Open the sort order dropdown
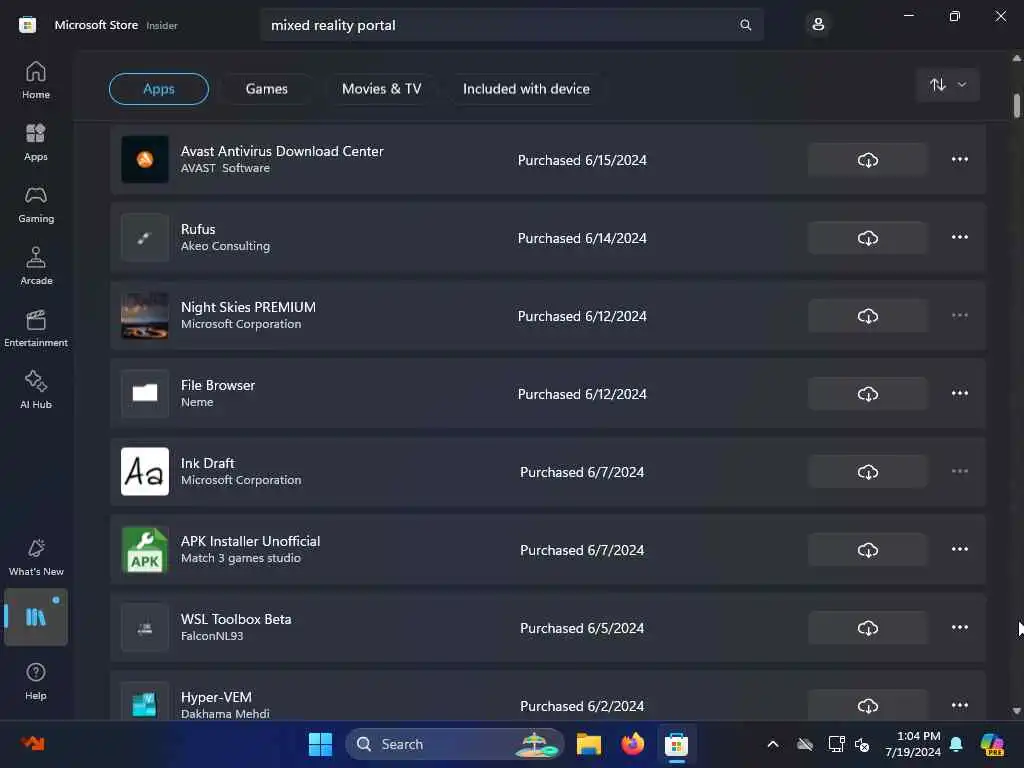Screen dimensions: 1024x768 point(948,85)
